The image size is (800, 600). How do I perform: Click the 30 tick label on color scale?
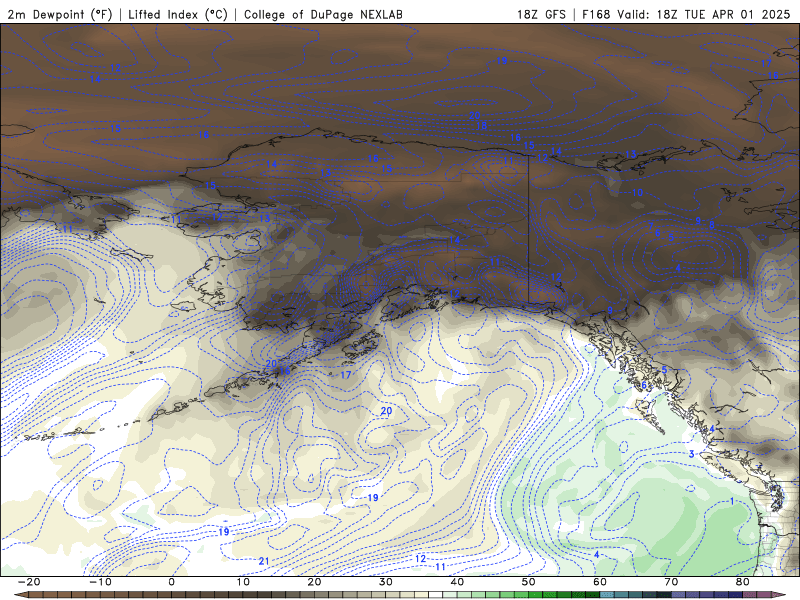[x=386, y=582]
